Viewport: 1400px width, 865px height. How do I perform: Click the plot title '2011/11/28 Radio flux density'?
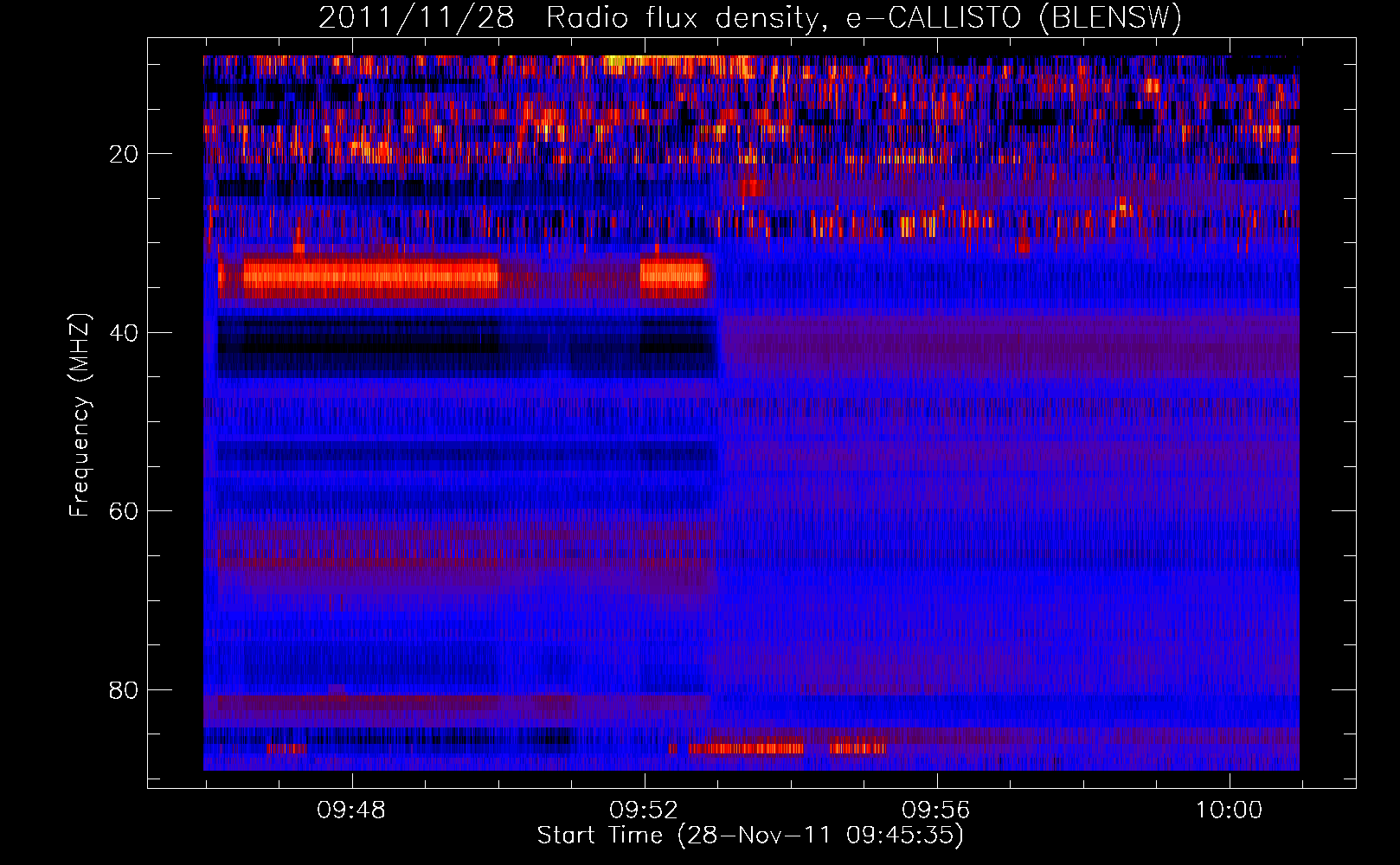coord(568,17)
